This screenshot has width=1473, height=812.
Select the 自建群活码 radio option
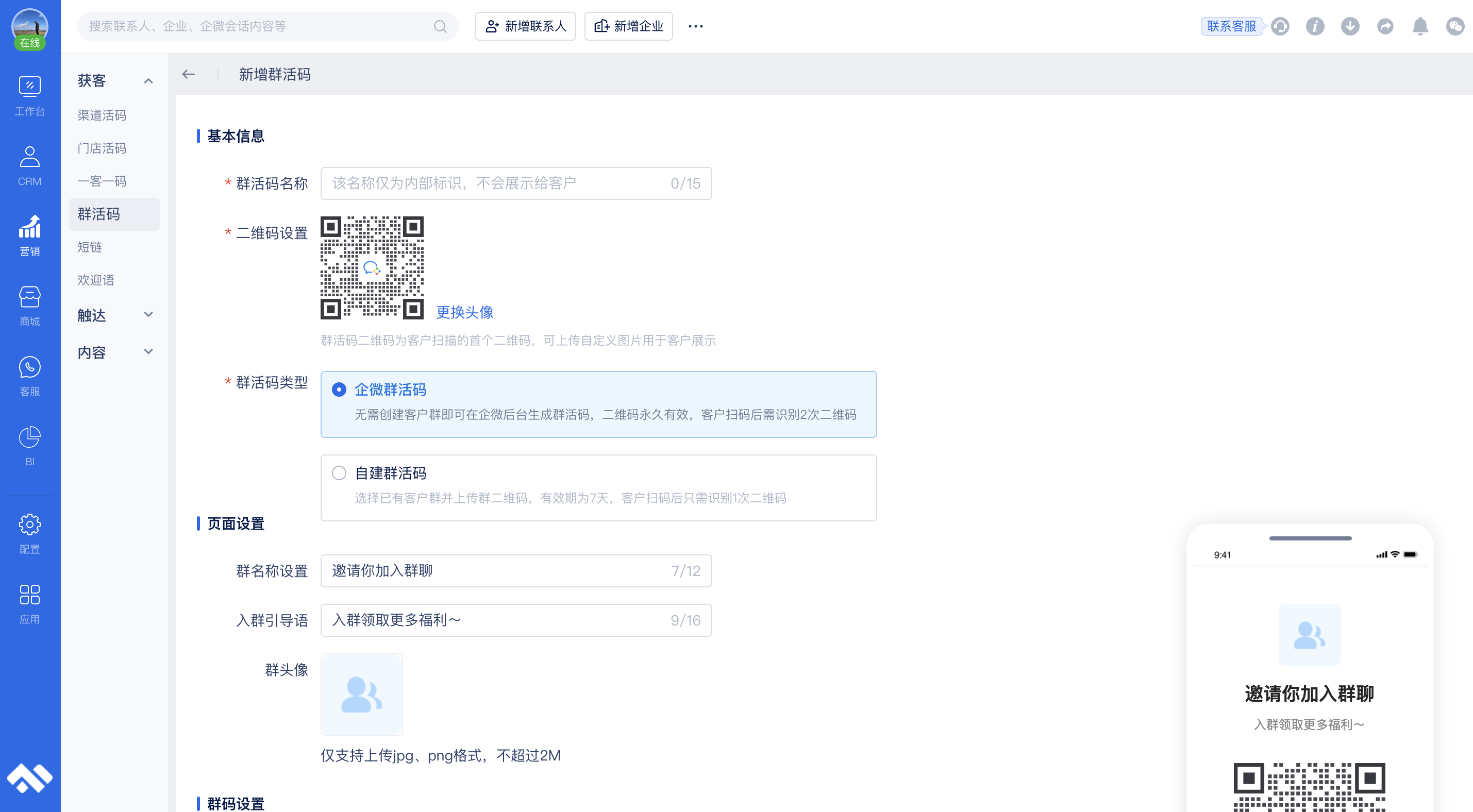[x=339, y=473]
